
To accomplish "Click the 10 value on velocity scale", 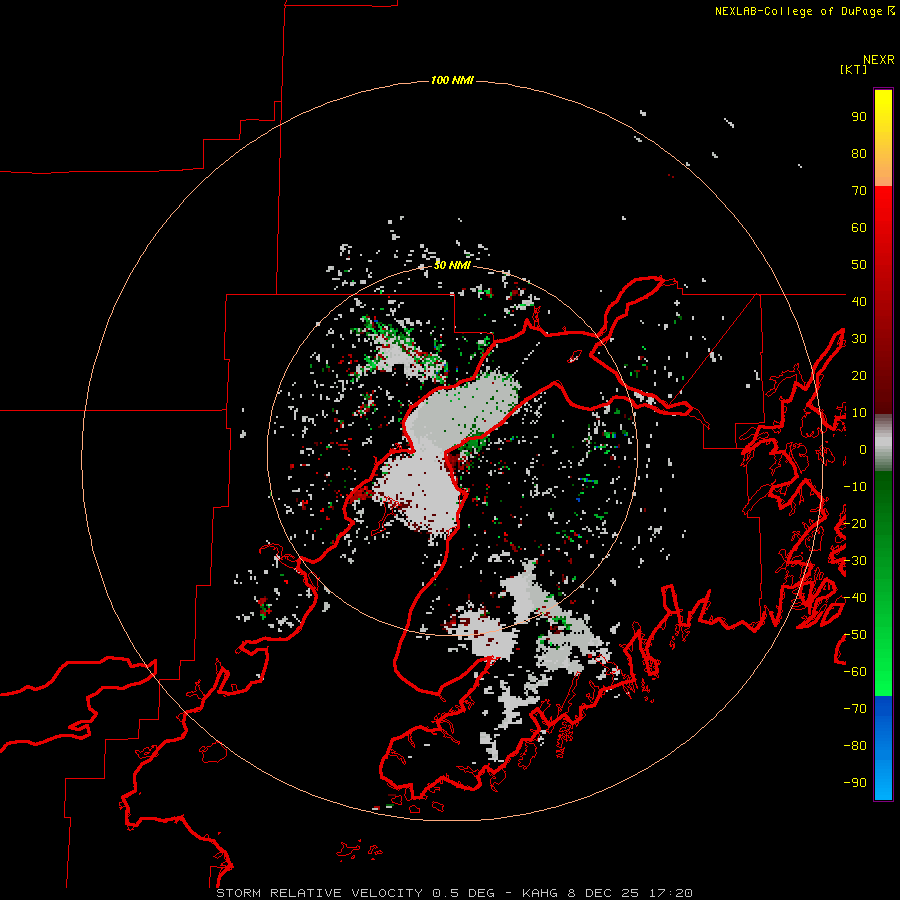I will (x=859, y=413).
